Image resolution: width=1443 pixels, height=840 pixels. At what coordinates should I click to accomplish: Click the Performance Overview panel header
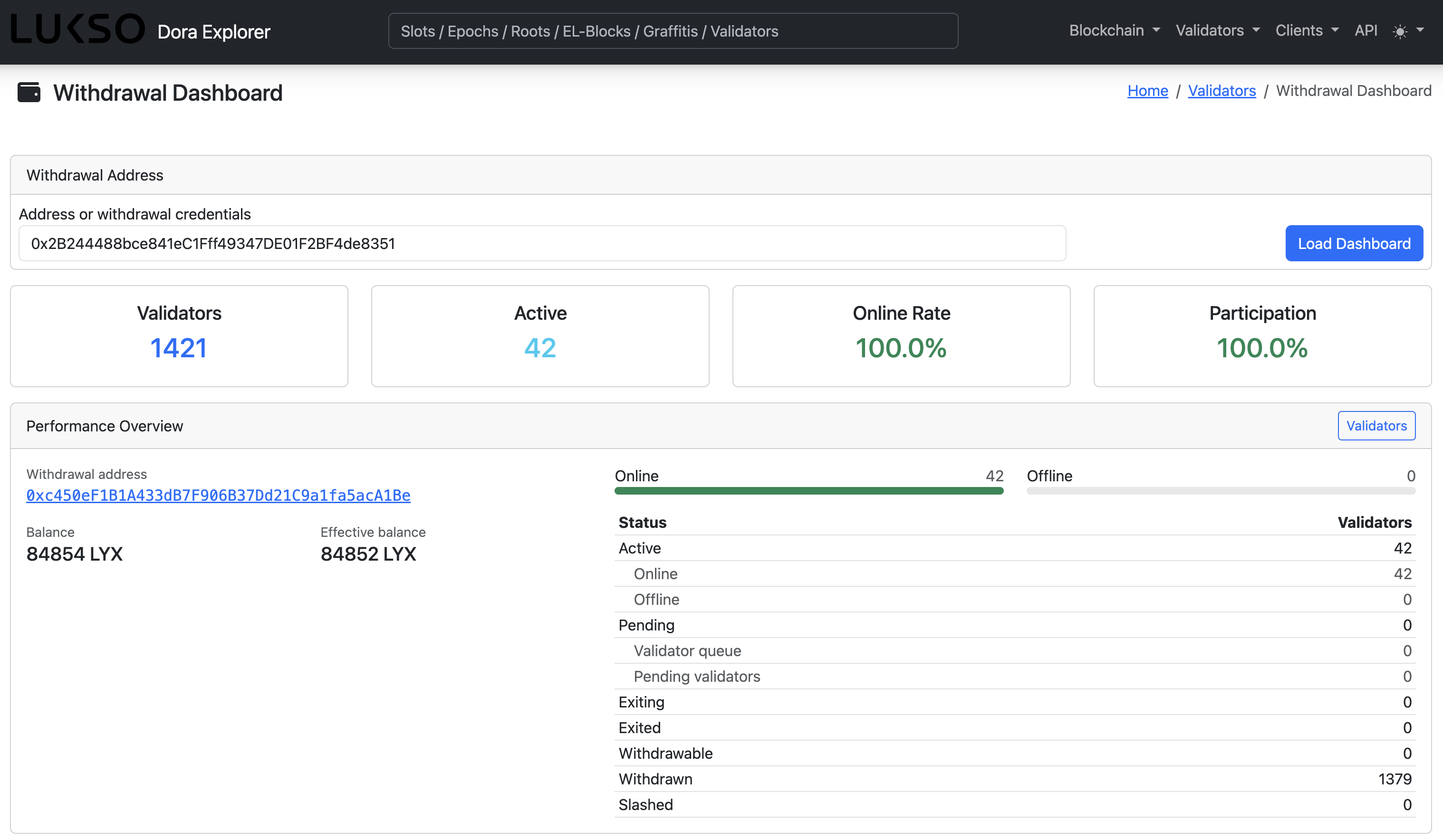(x=721, y=426)
